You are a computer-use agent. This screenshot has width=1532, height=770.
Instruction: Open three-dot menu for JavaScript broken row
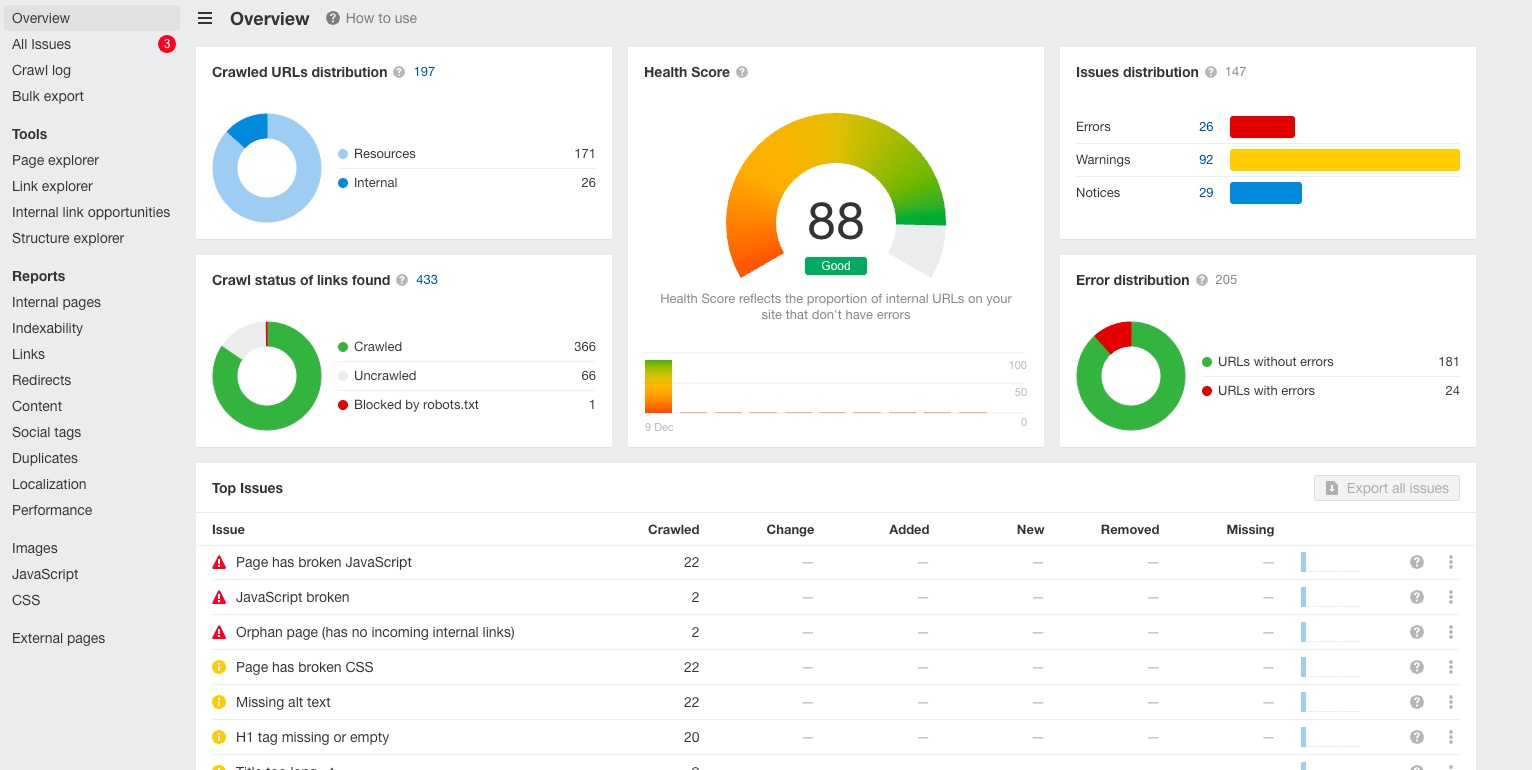1450,597
